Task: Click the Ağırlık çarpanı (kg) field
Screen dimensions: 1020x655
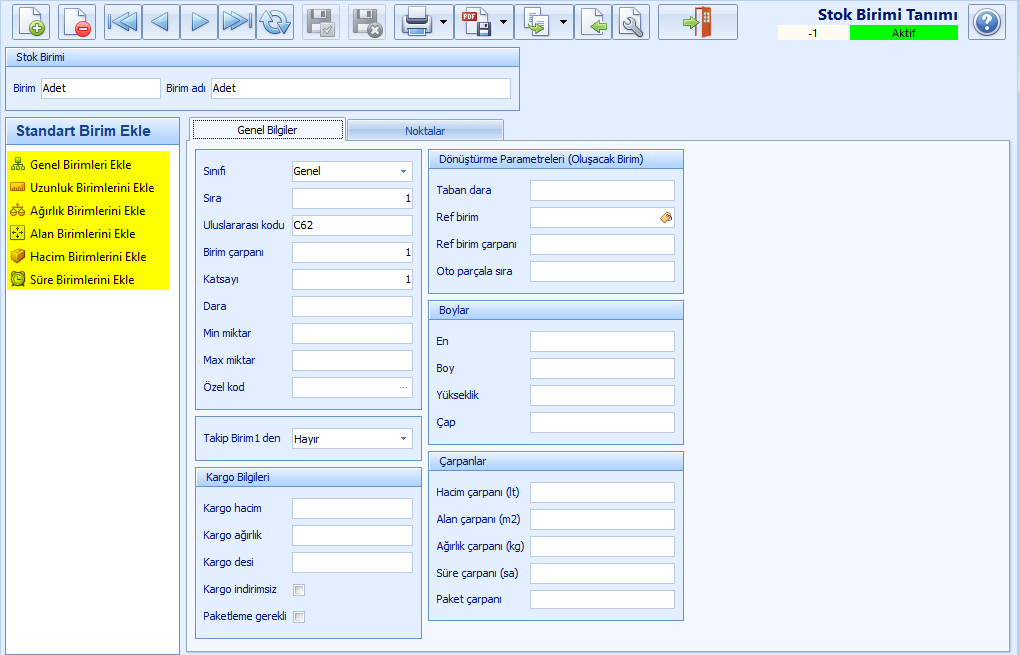Action: [x=602, y=546]
